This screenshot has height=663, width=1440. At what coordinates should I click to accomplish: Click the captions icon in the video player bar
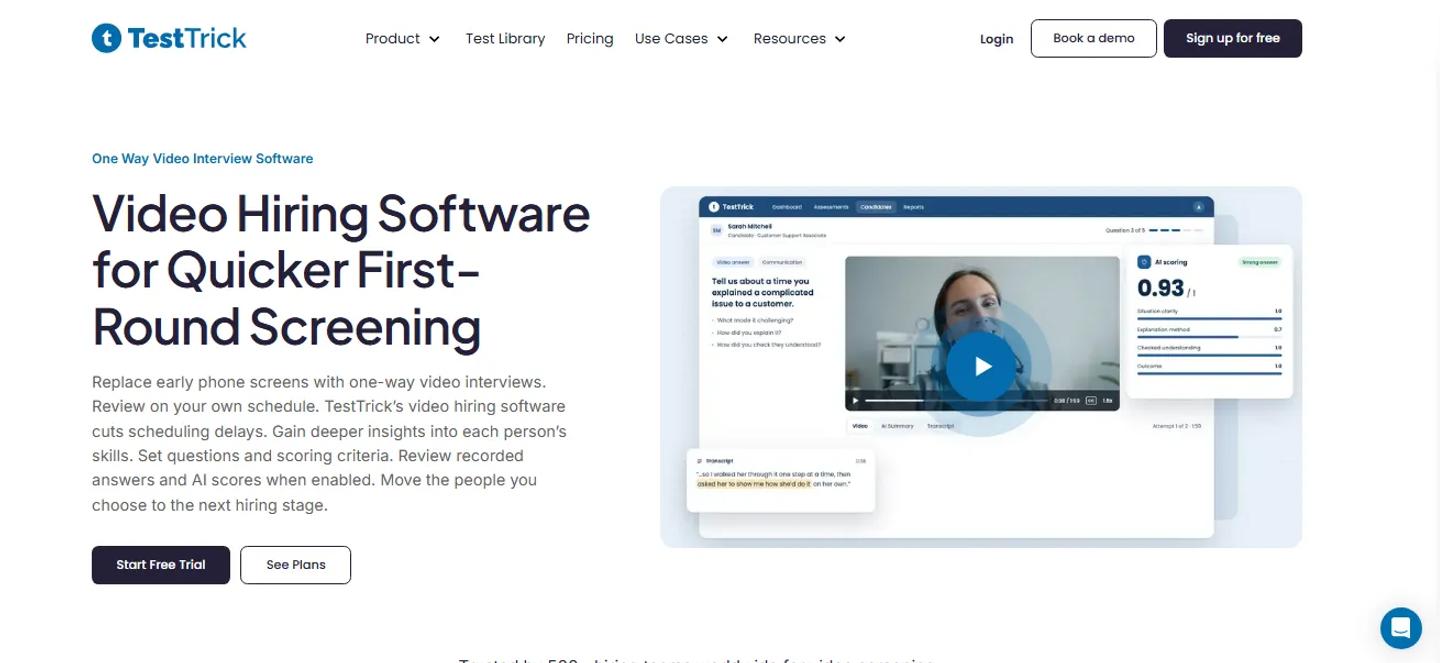tap(1091, 400)
